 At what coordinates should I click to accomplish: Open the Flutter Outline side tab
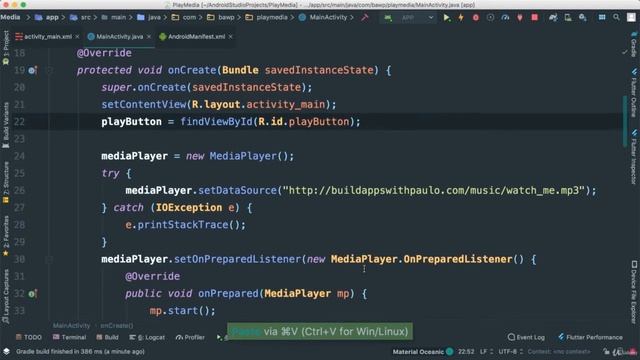tap(633, 92)
